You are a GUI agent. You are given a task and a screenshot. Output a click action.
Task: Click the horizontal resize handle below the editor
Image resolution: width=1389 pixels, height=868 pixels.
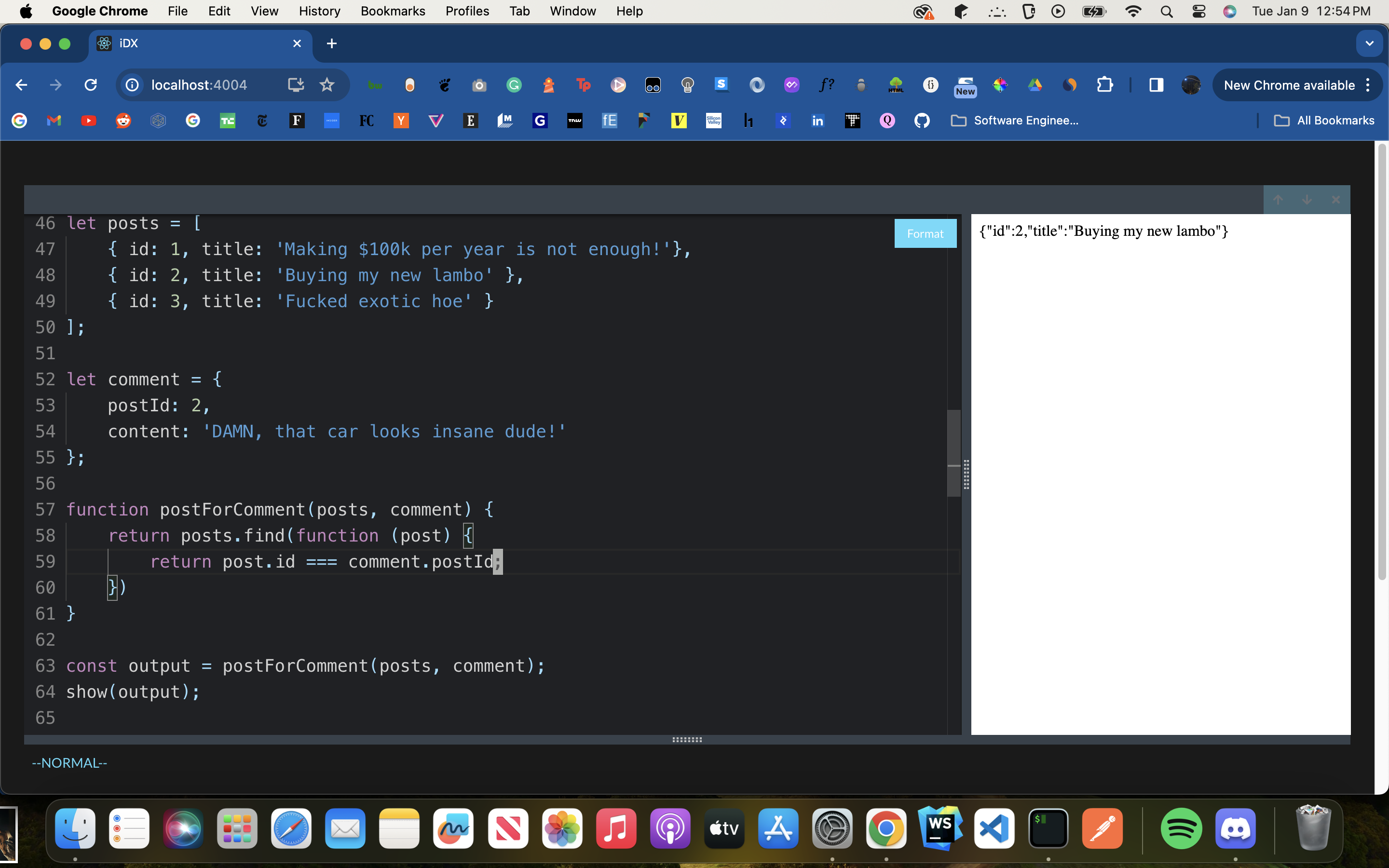point(687,739)
